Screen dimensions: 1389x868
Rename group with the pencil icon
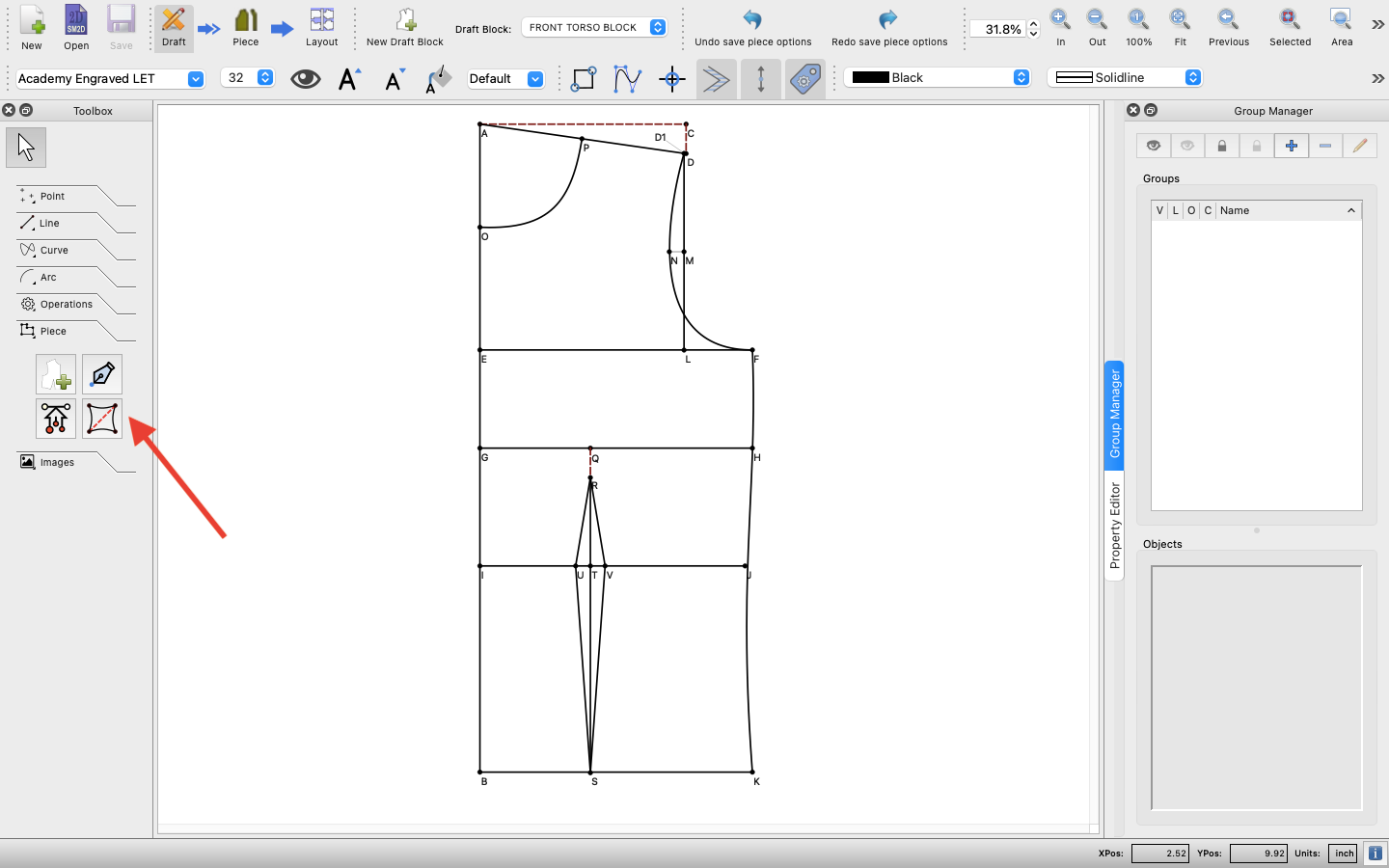pyautogui.click(x=1360, y=146)
